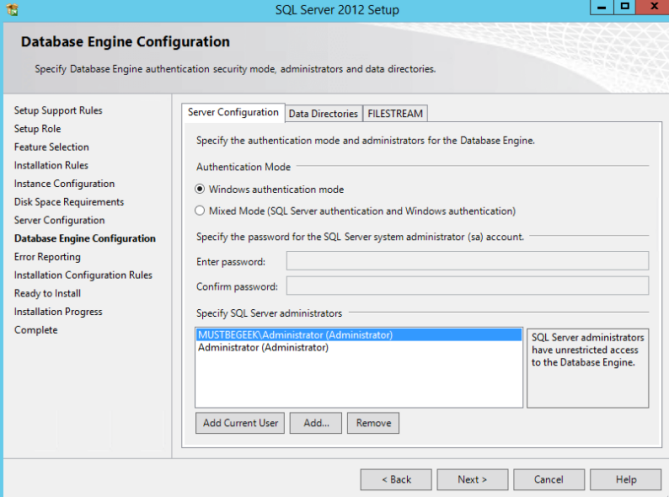Cancel the SQL Server setup

click(549, 480)
